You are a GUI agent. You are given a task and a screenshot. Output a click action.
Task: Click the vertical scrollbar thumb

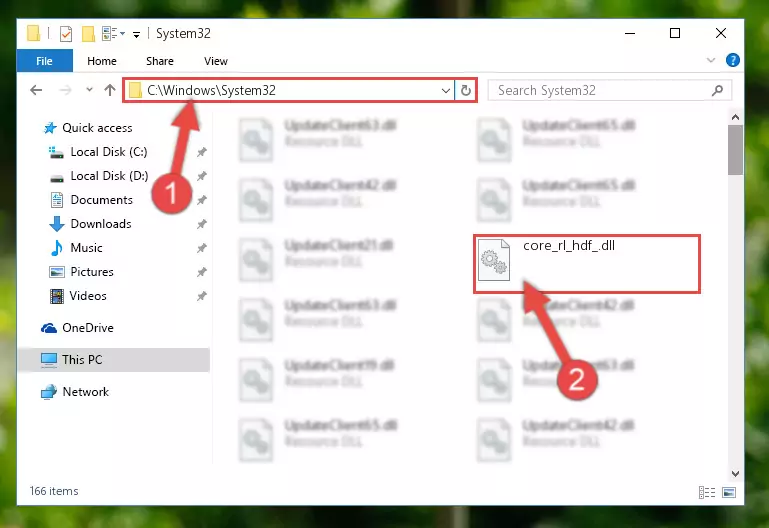[x=735, y=150]
